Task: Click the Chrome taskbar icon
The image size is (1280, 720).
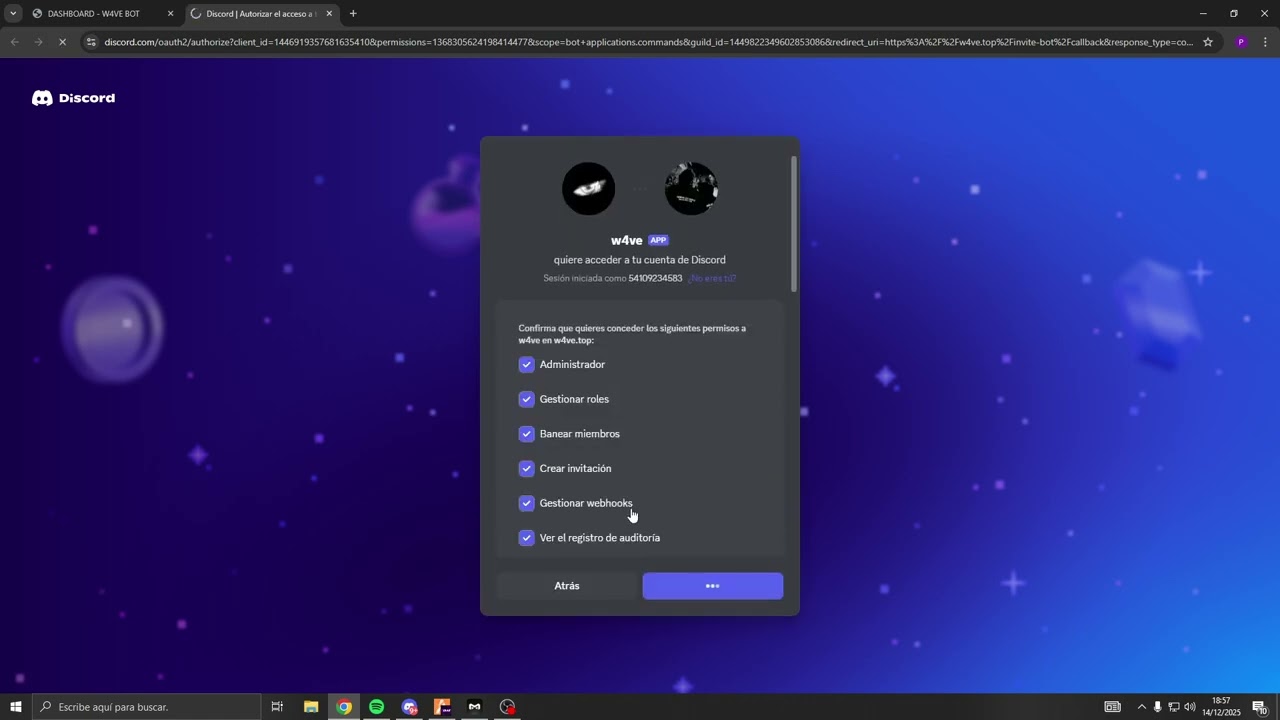Action: click(x=344, y=707)
